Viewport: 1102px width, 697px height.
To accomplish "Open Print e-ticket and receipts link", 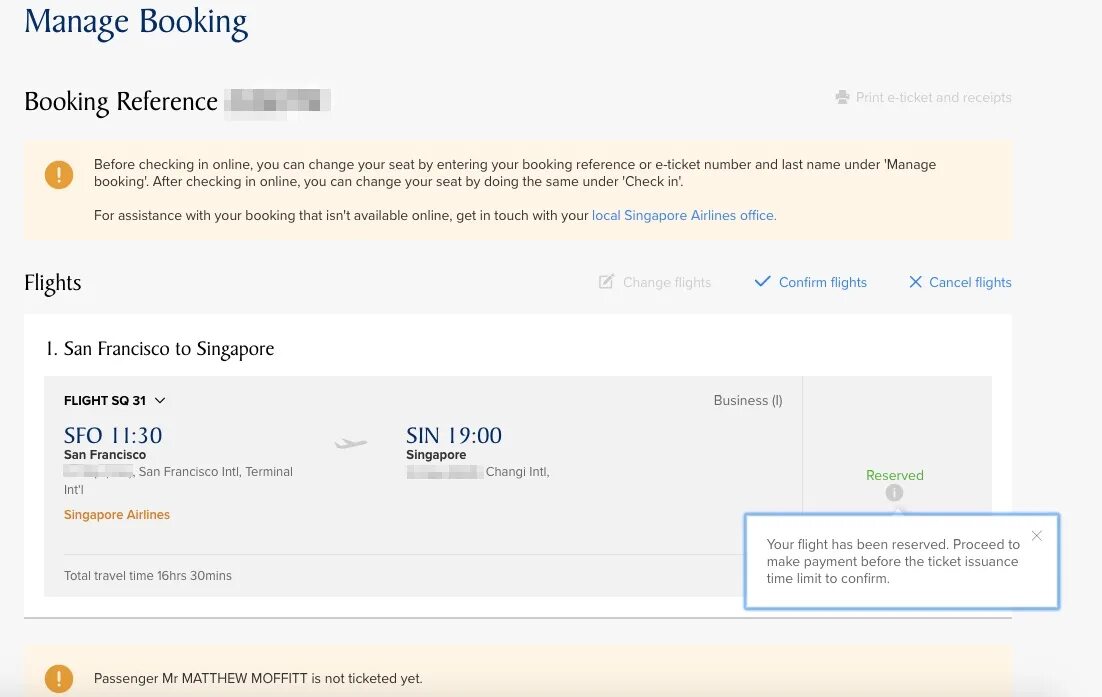I will [933, 98].
